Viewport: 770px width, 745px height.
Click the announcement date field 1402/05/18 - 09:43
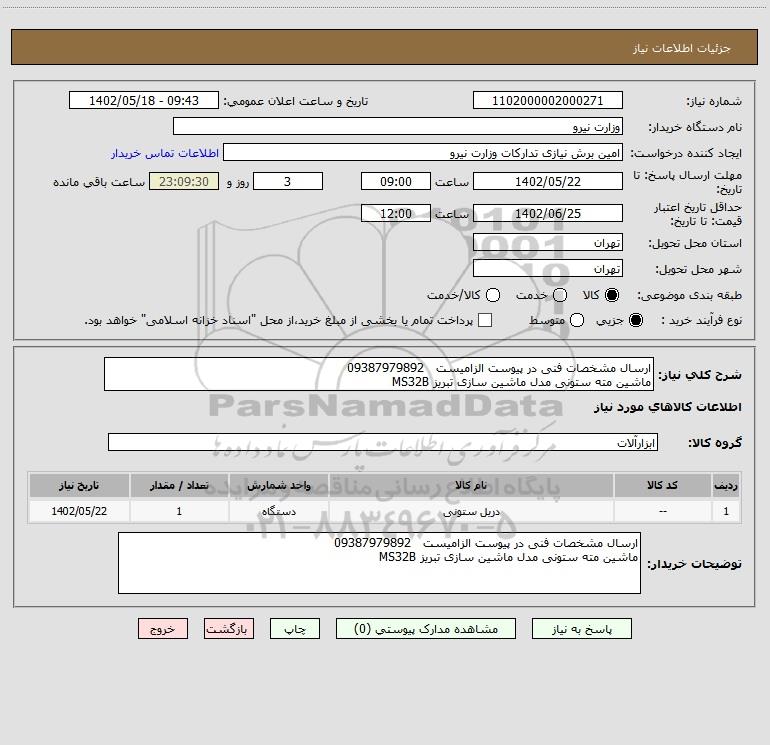coord(144,101)
